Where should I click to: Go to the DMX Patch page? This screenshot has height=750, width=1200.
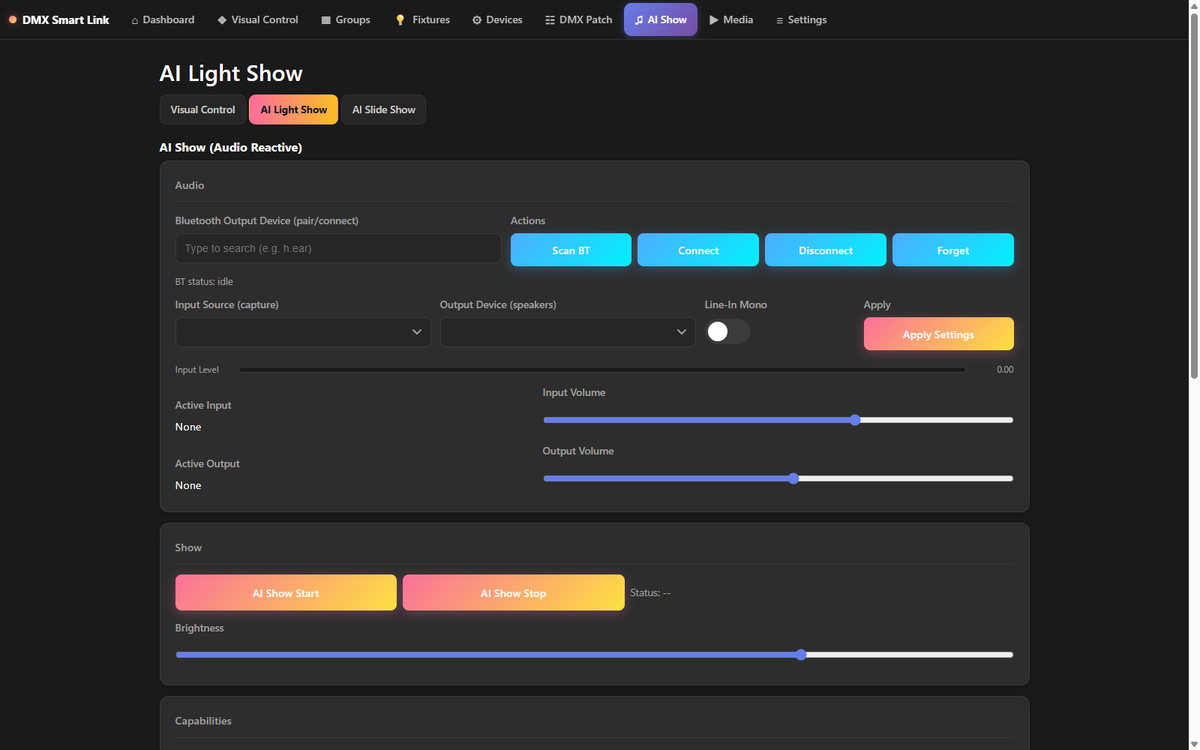coord(579,20)
